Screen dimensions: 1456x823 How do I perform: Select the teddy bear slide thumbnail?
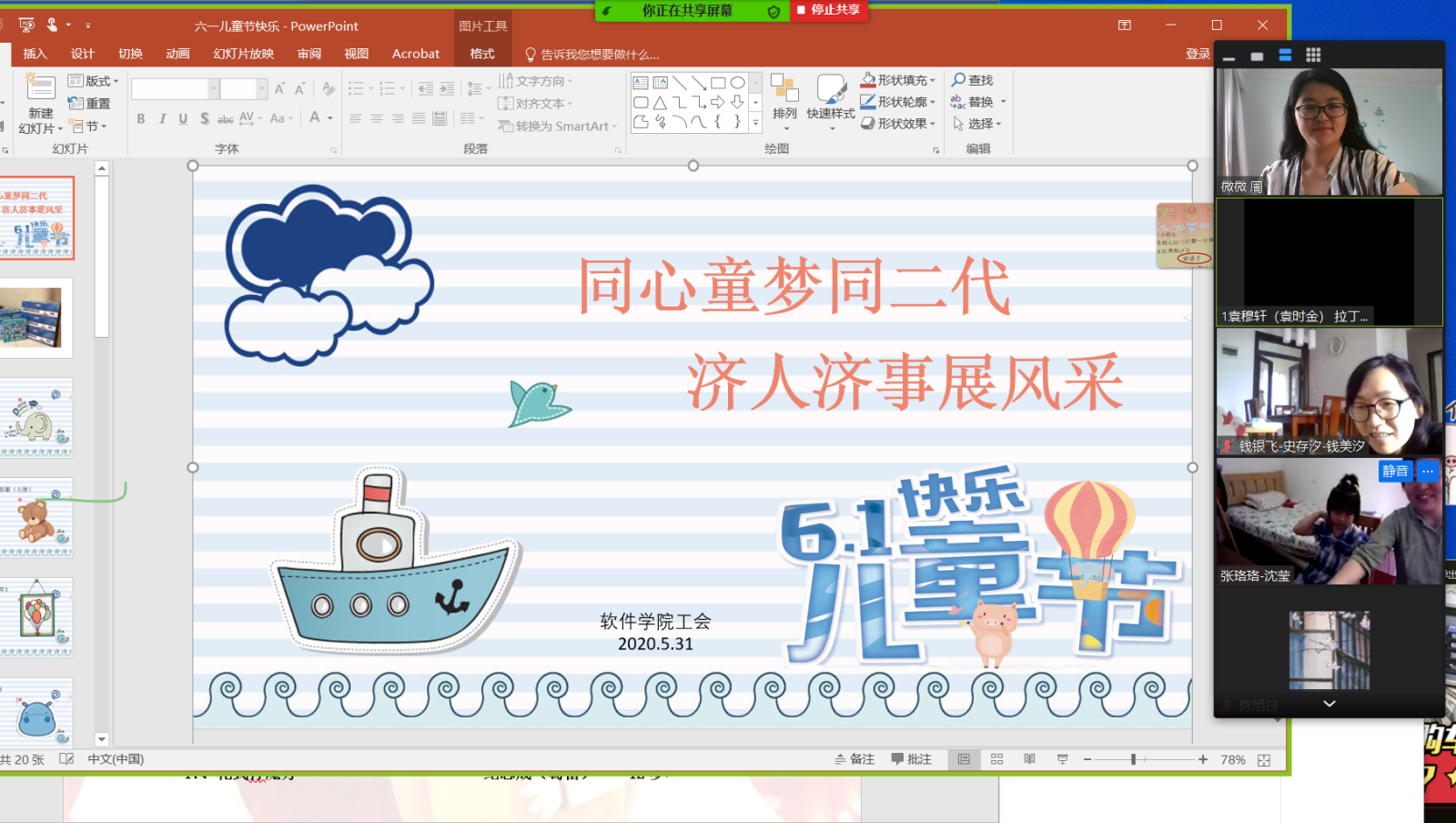click(37, 520)
